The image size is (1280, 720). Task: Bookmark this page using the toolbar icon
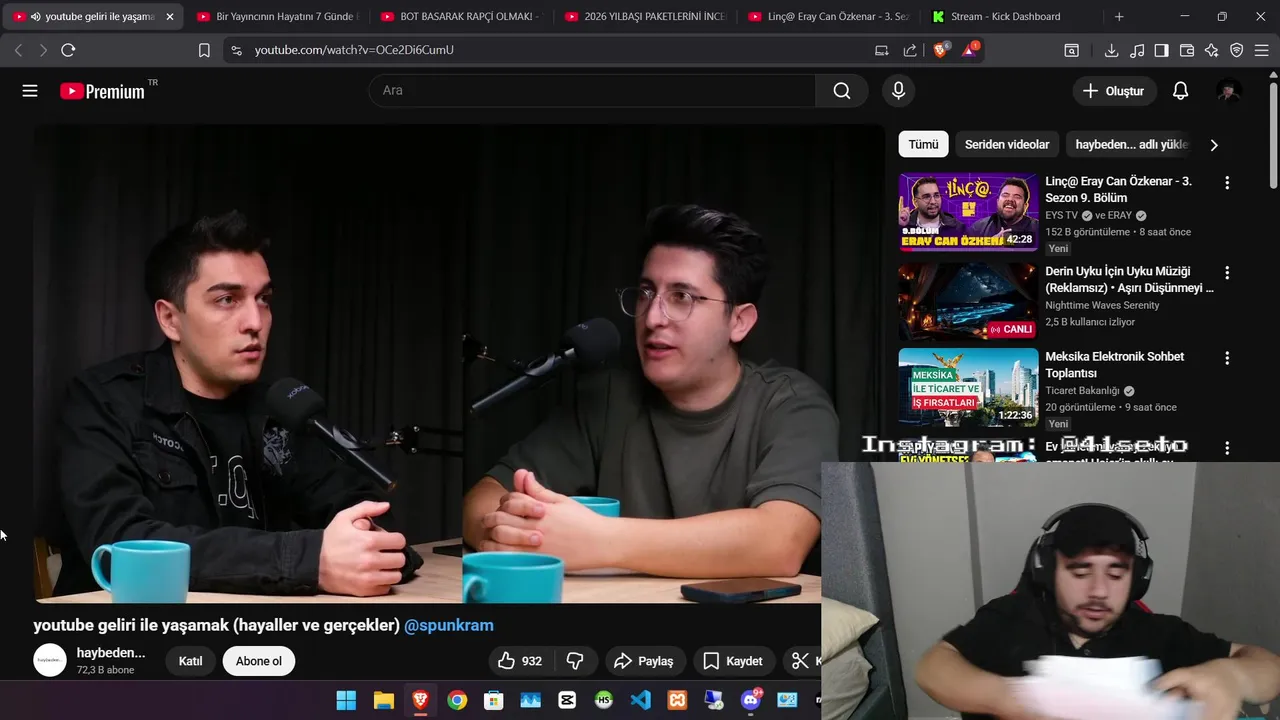204,50
